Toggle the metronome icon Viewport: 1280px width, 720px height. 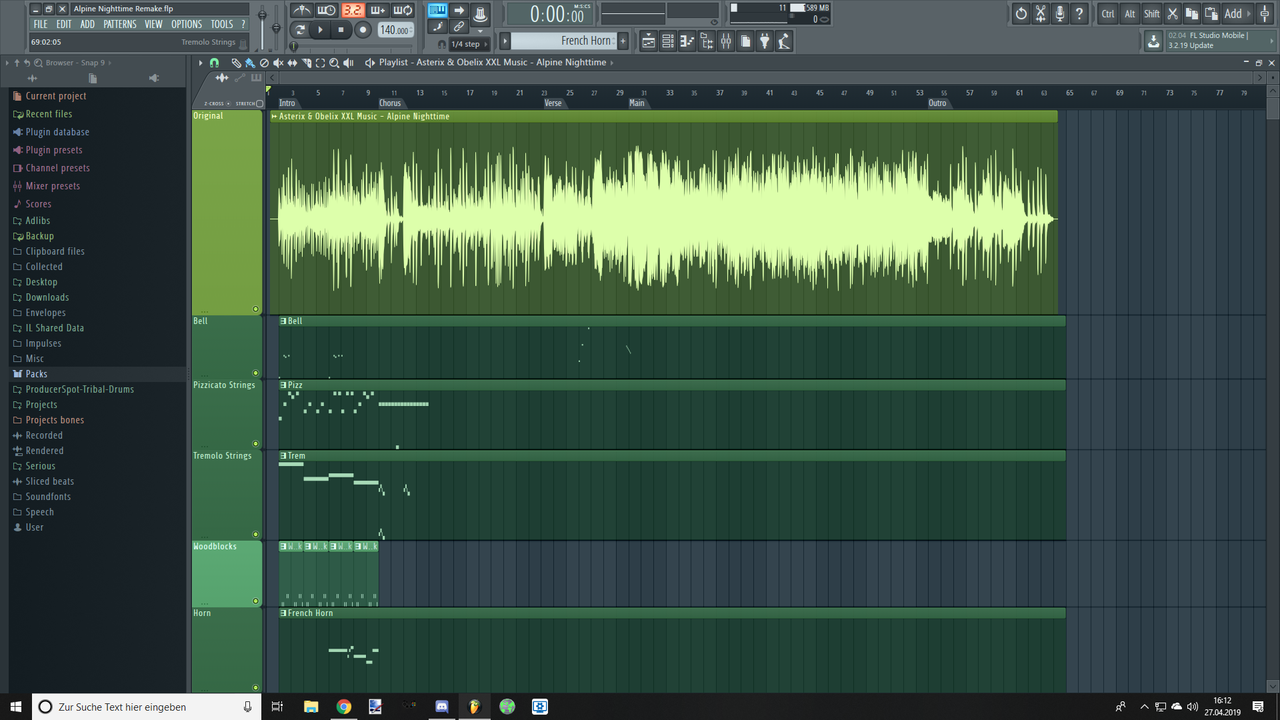point(302,10)
